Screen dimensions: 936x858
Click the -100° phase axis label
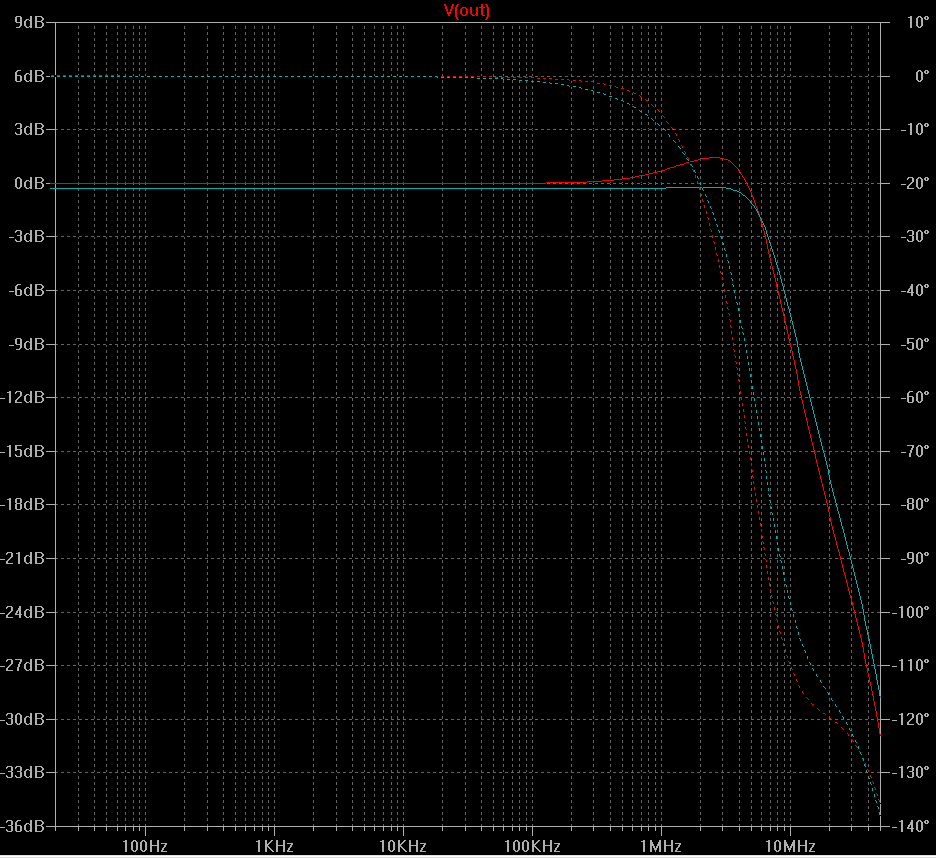click(911, 612)
